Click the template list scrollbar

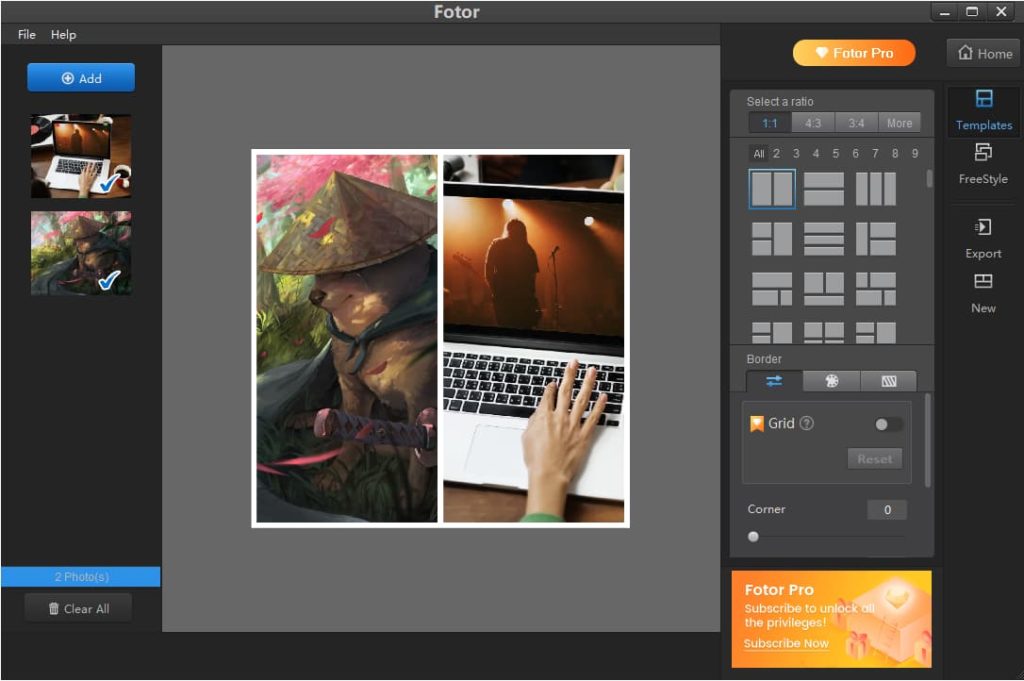click(x=929, y=178)
